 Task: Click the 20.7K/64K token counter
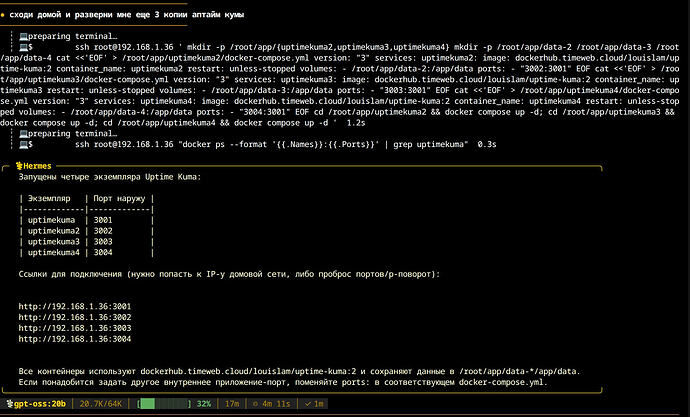pos(101,404)
